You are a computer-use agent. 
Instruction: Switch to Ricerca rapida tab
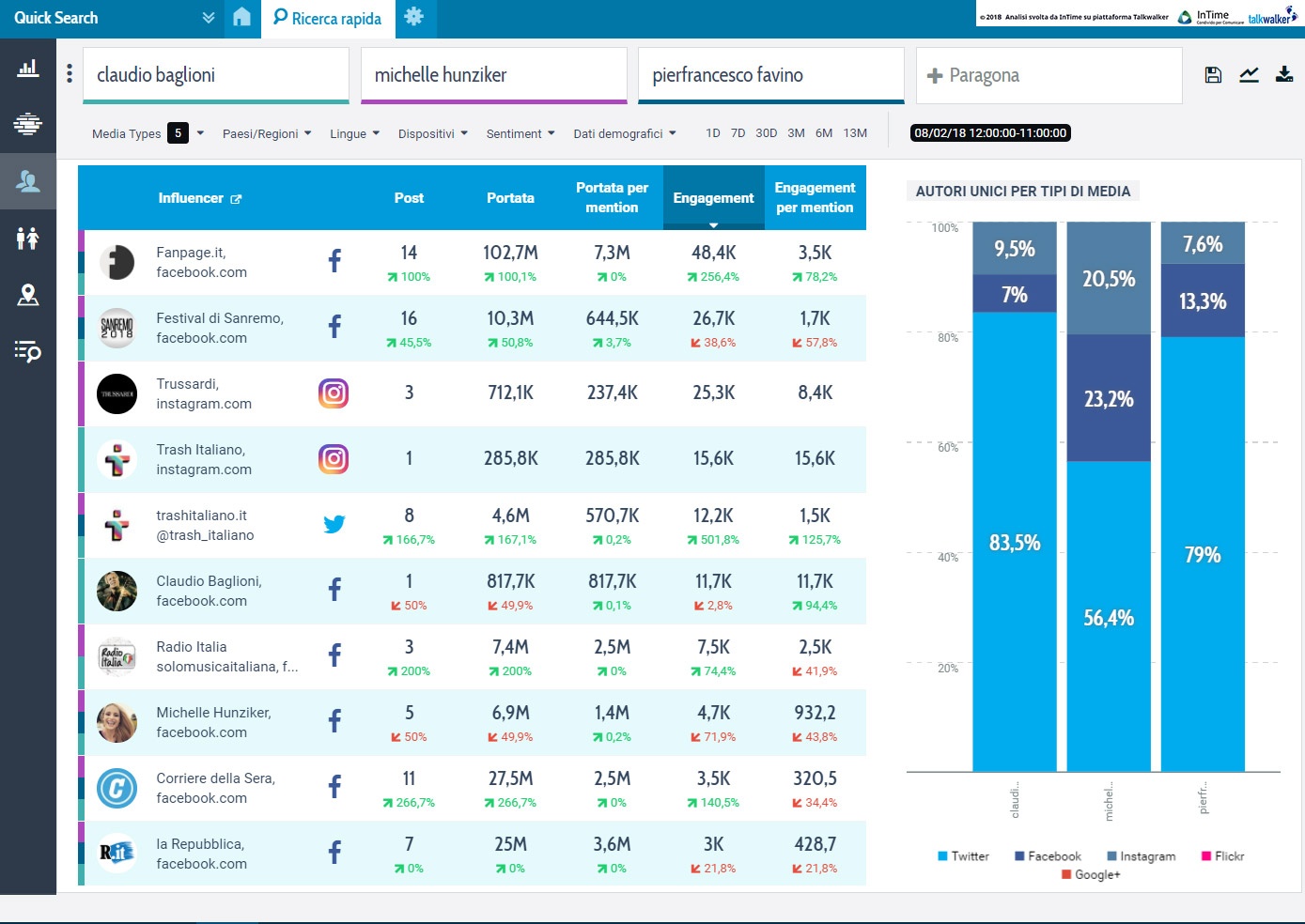(328, 18)
